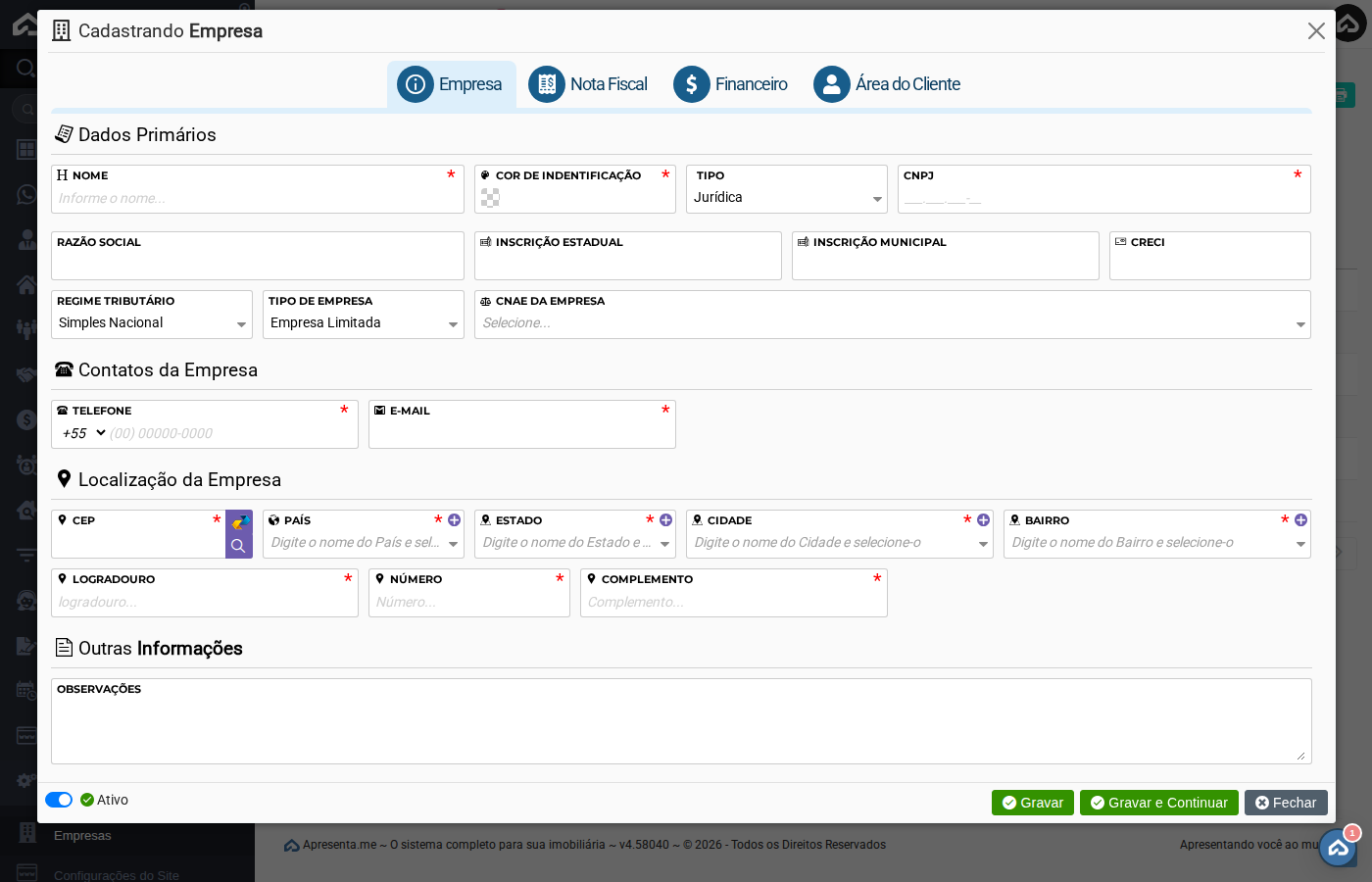Screen dimensions: 1372x882
Task: Click the colorful CEP lookup icon
Action: 239,522
